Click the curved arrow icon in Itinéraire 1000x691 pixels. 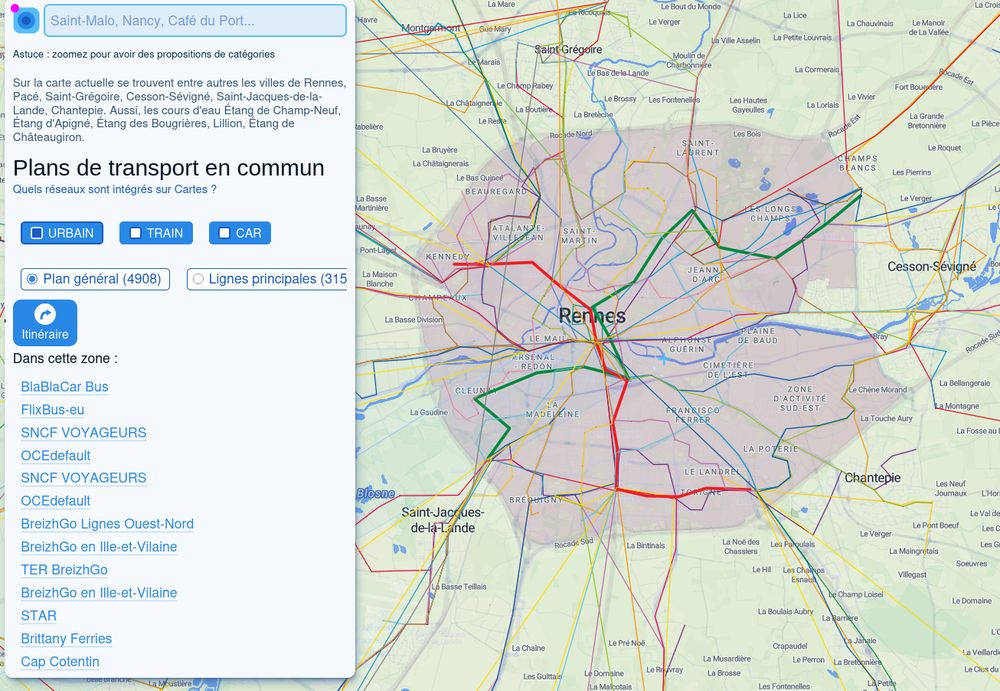(45, 314)
